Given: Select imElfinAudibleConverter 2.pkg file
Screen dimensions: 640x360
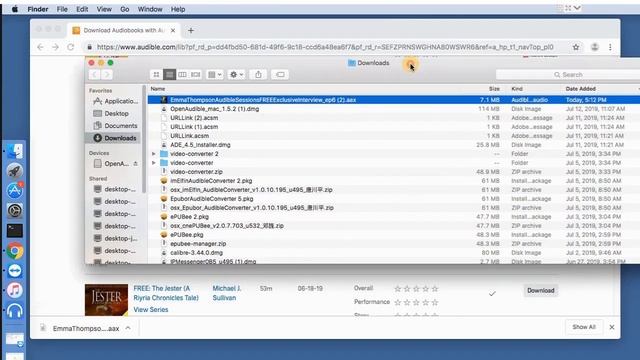Looking at the screenshot, I should pos(394,181).
